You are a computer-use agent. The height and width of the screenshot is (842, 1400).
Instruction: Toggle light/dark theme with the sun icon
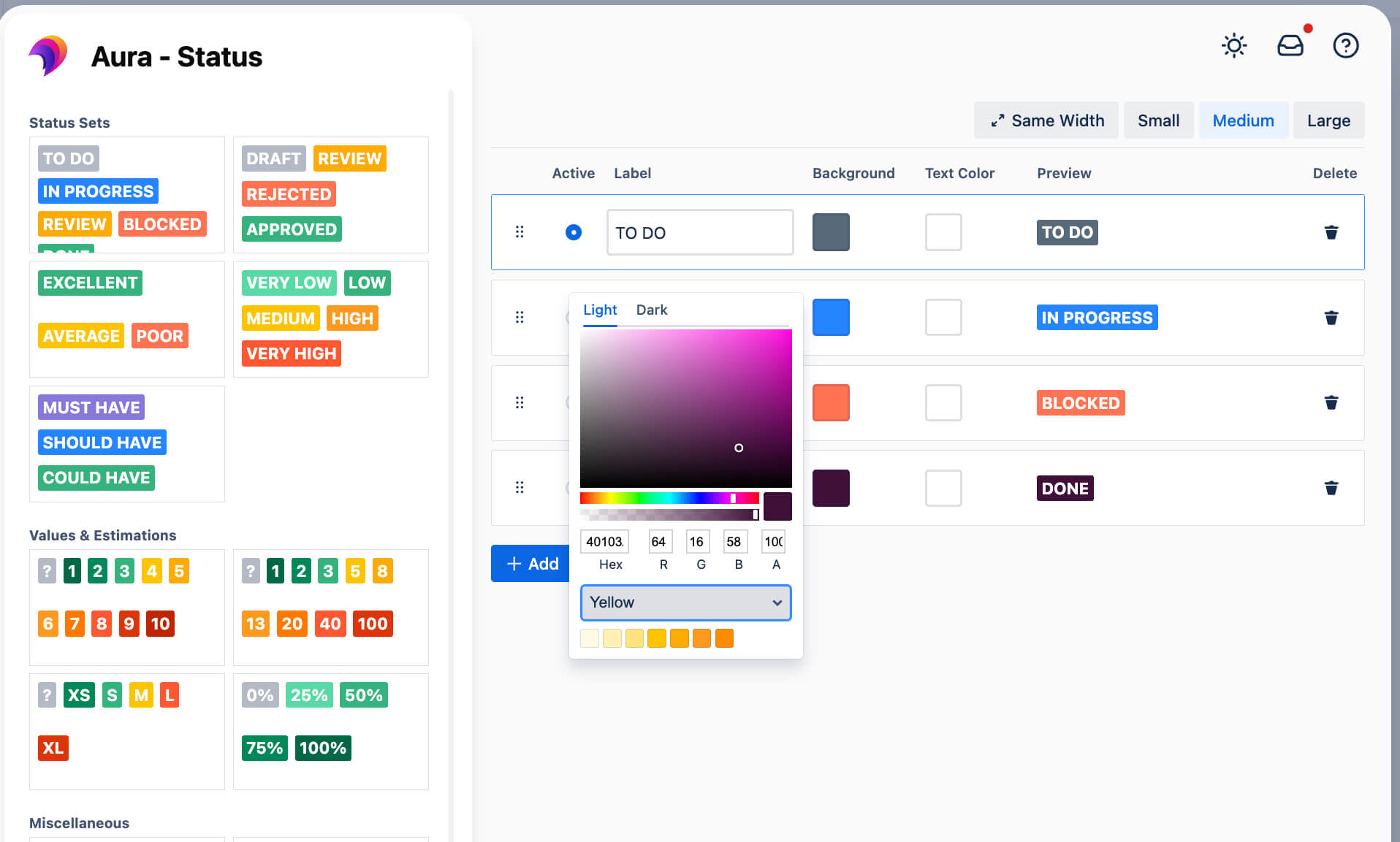(1234, 46)
